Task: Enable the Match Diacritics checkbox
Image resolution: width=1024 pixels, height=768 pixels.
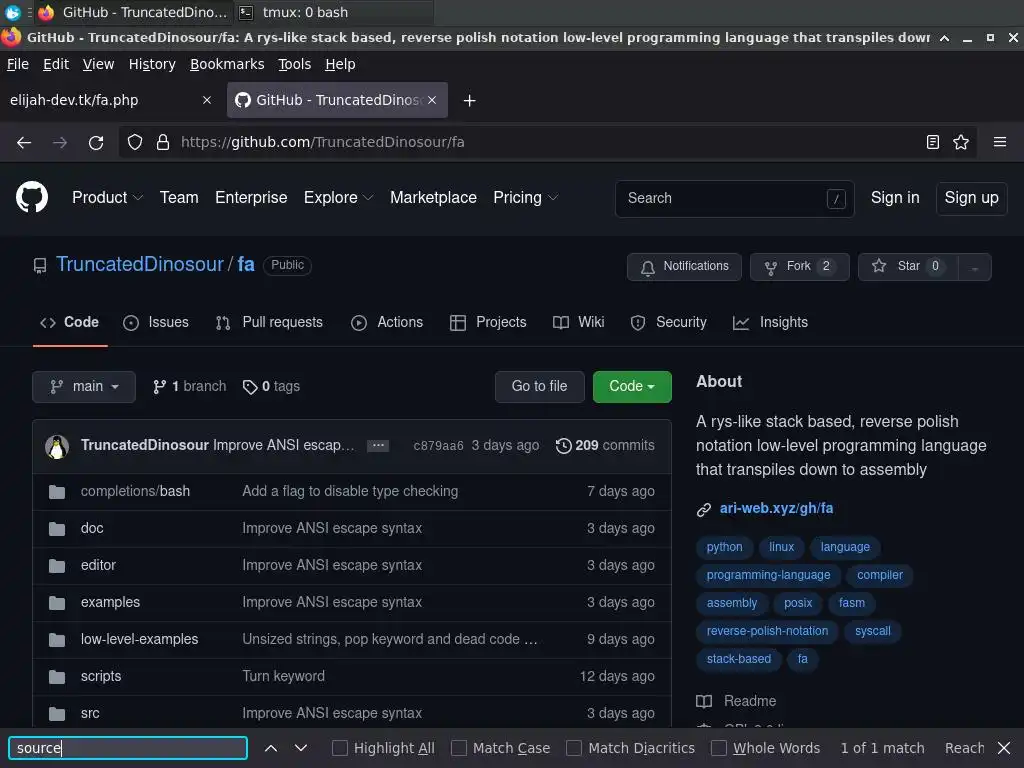Action: [x=574, y=748]
